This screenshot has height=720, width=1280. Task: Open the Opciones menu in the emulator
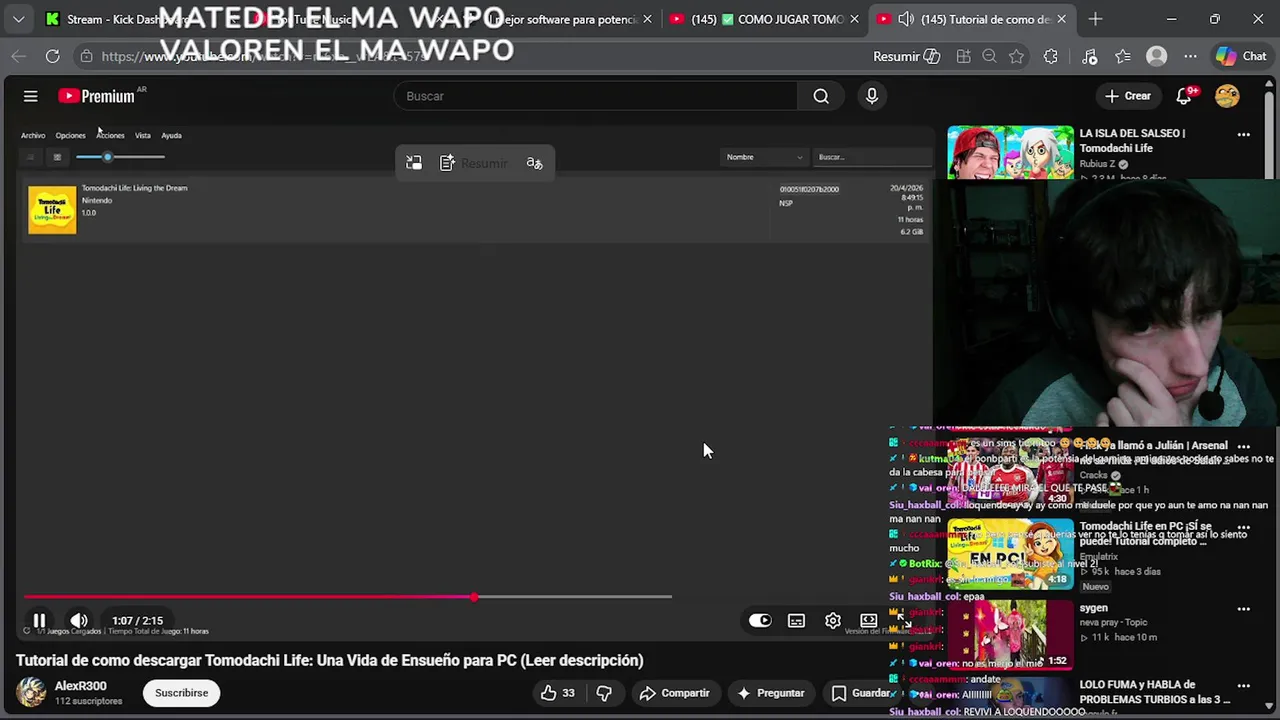click(x=70, y=135)
